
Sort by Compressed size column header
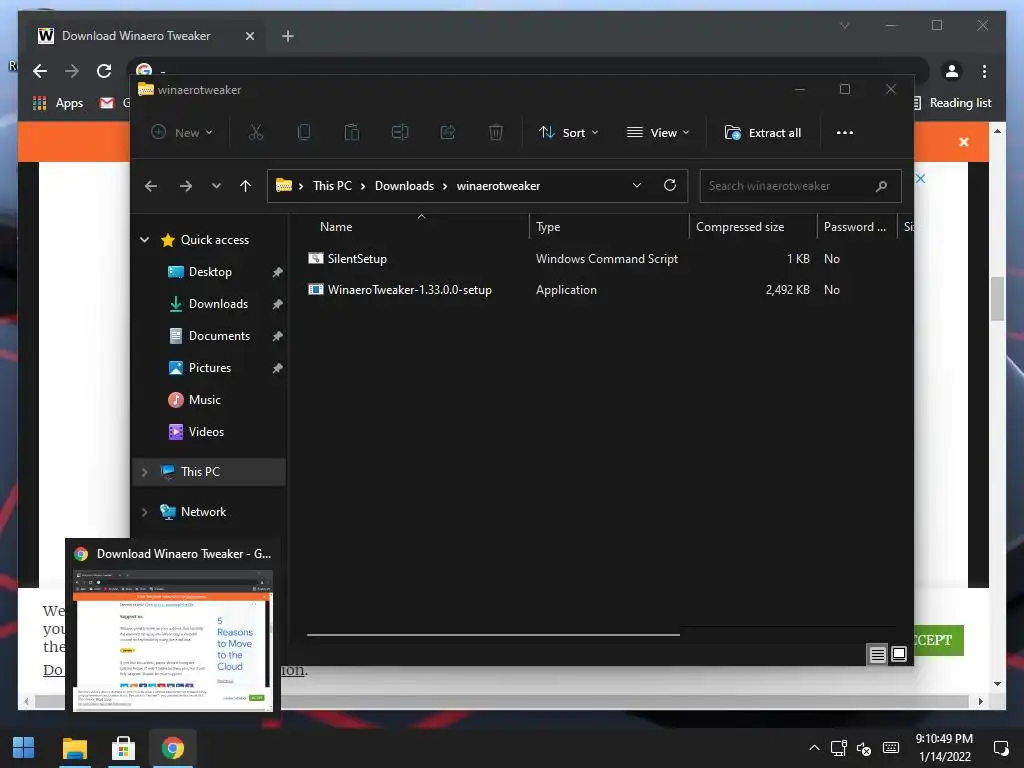click(x=740, y=227)
